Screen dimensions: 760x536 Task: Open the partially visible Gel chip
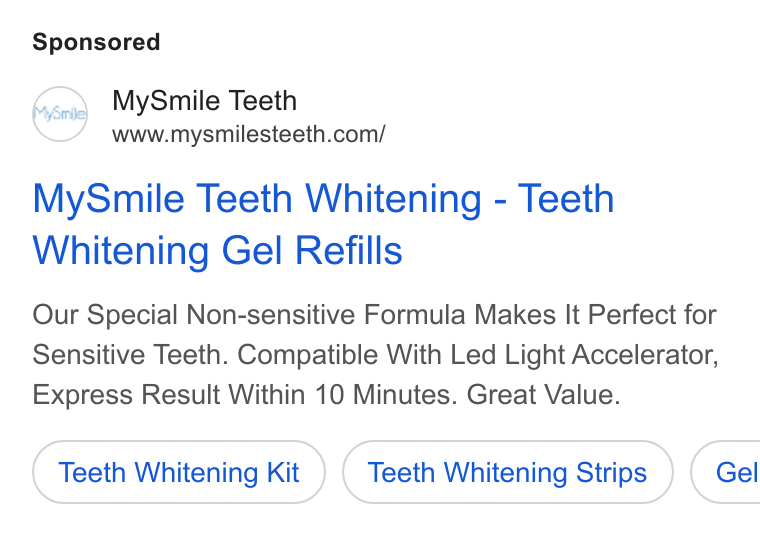coord(726,472)
